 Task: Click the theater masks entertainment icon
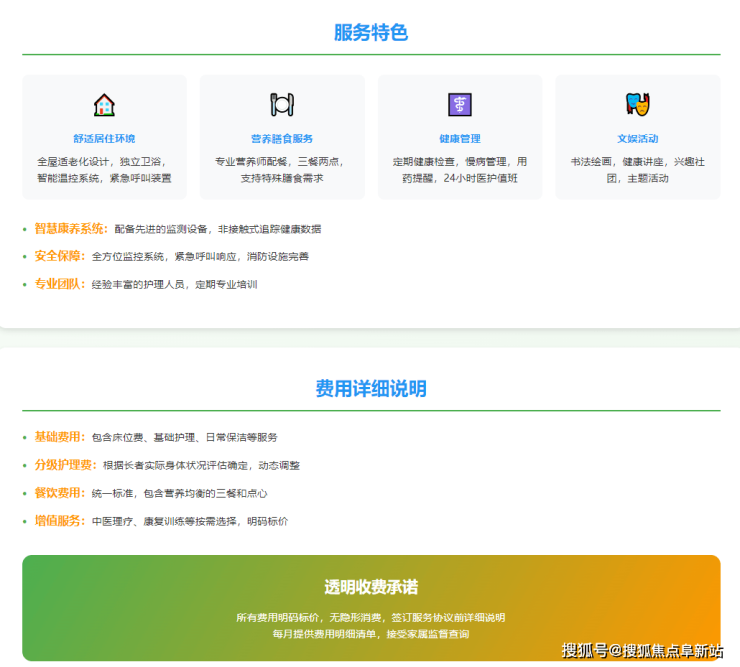tap(637, 105)
